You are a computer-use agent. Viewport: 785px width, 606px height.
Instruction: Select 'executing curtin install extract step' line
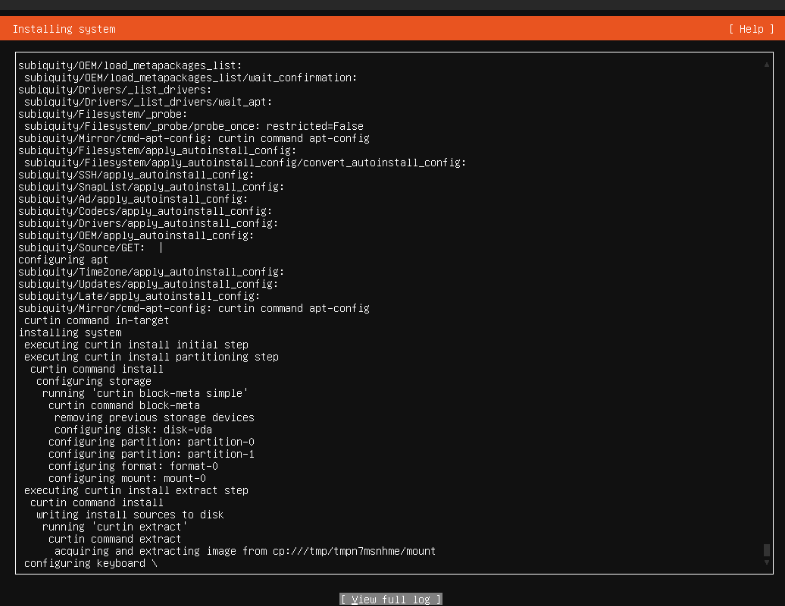coord(136,490)
